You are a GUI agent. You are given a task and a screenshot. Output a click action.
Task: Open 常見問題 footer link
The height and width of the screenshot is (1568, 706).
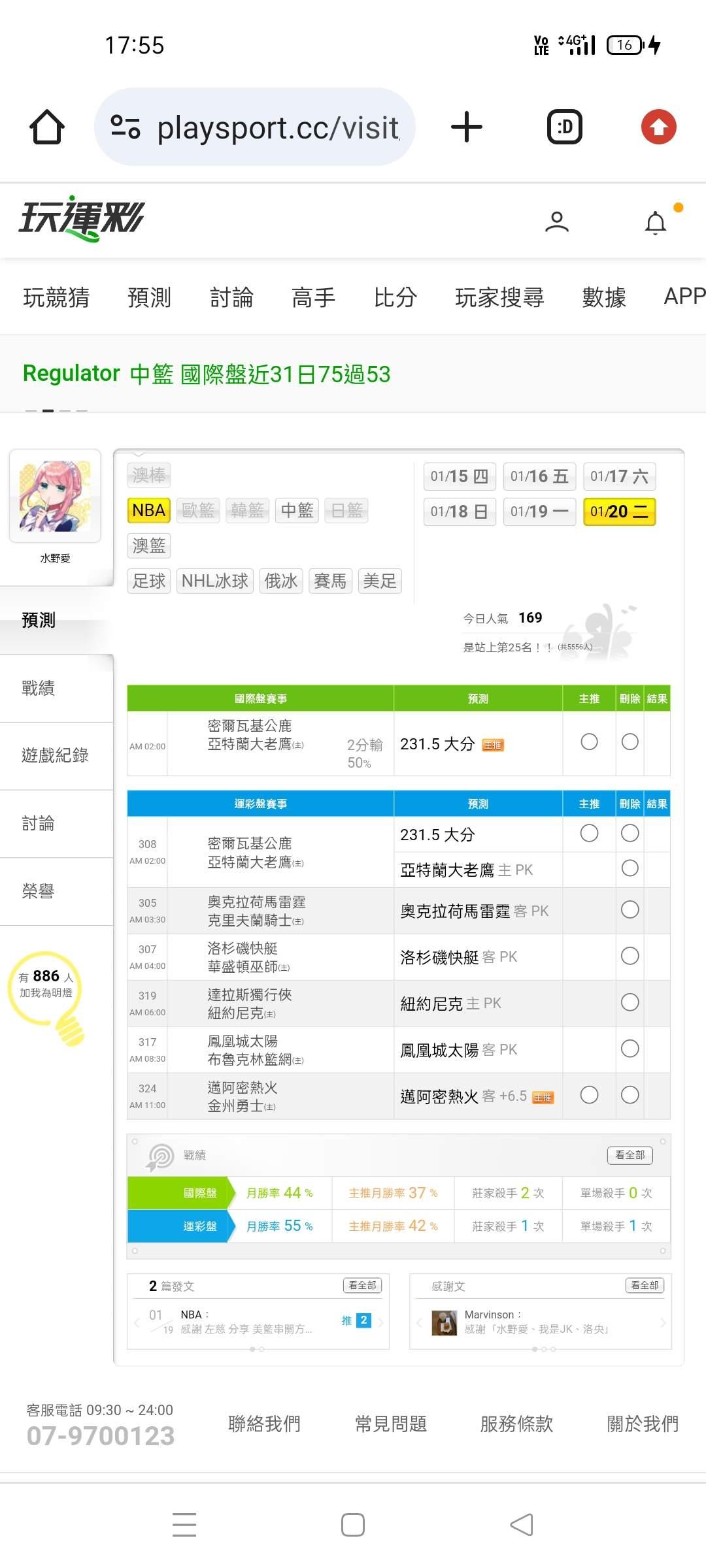click(391, 1424)
